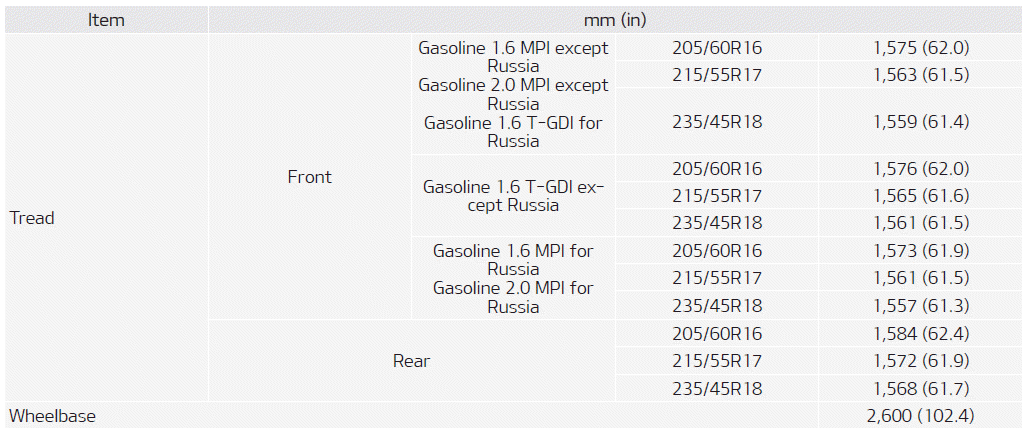Click the "Wheelbase" row label

click(52, 415)
